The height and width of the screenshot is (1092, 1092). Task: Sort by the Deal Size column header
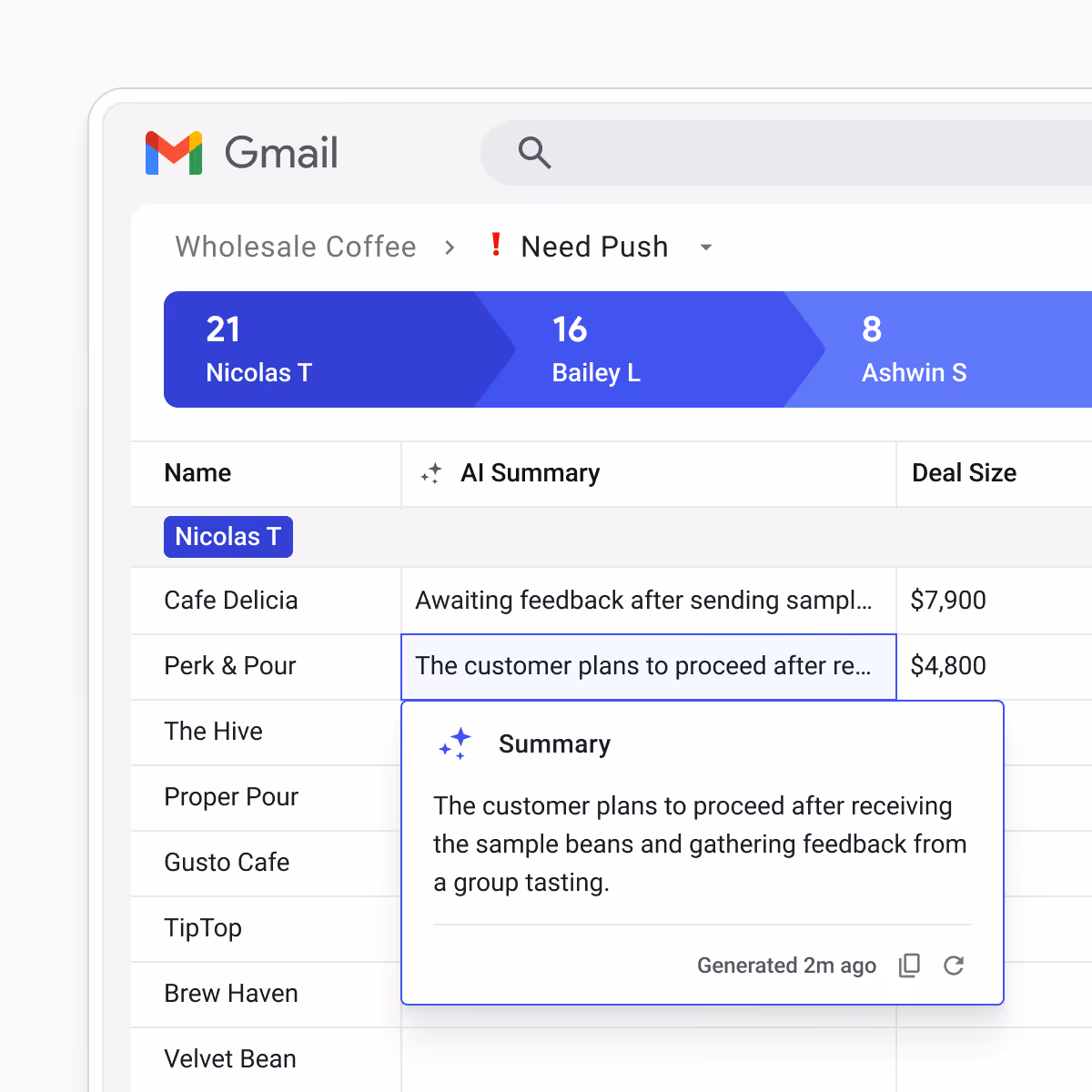tap(965, 473)
